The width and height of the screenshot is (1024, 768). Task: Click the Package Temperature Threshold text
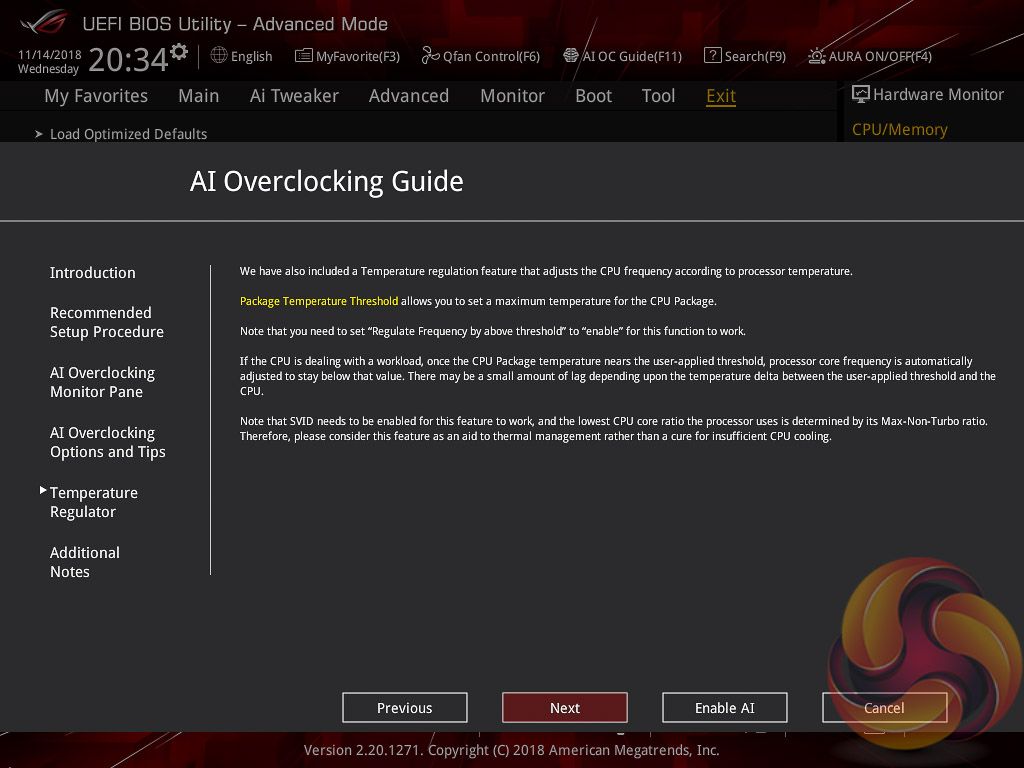tap(319, 301)
